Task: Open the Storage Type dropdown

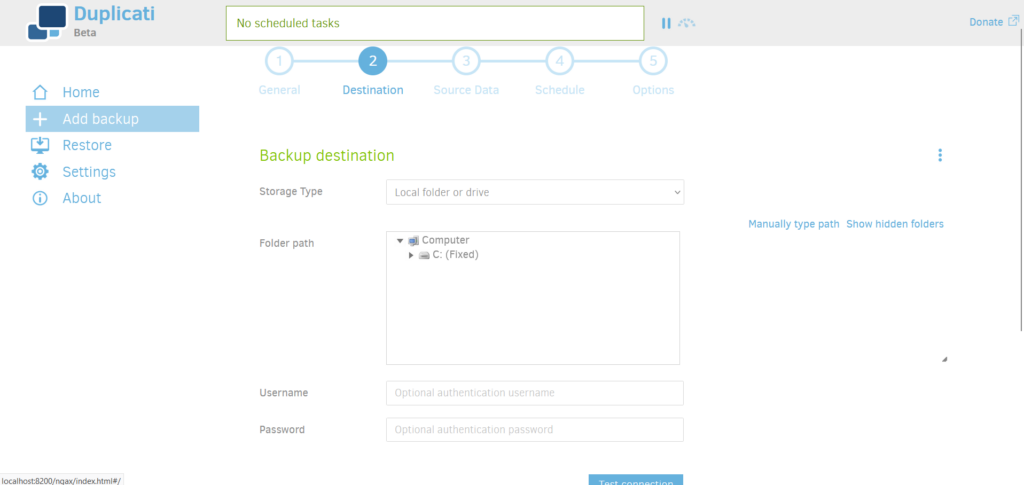Action: click(x=534, y=192)
